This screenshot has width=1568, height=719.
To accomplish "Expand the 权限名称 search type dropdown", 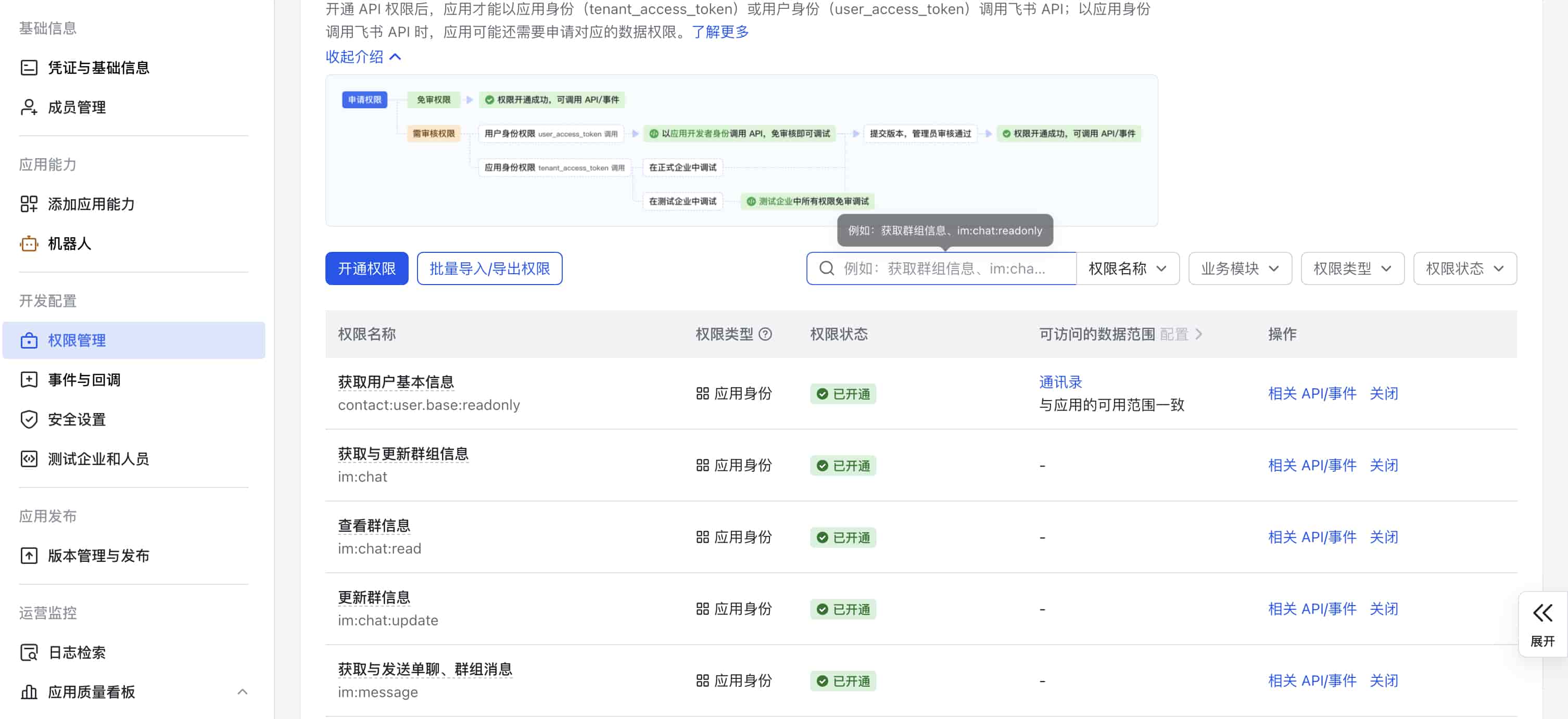I will (x=1127, y=268).
